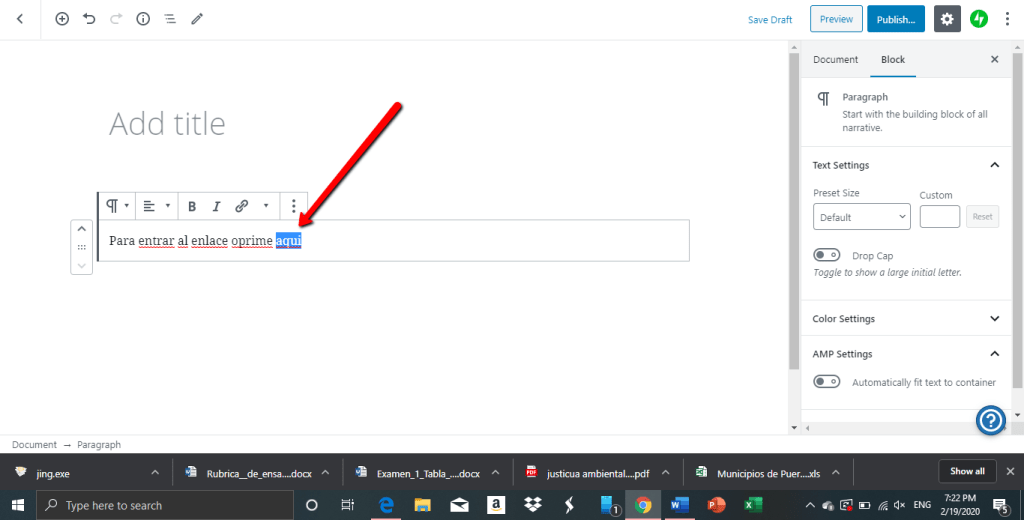Open the text alignment dropdown
The image size is (1024, 520).
pyautogui.click(x=153, y=206)
